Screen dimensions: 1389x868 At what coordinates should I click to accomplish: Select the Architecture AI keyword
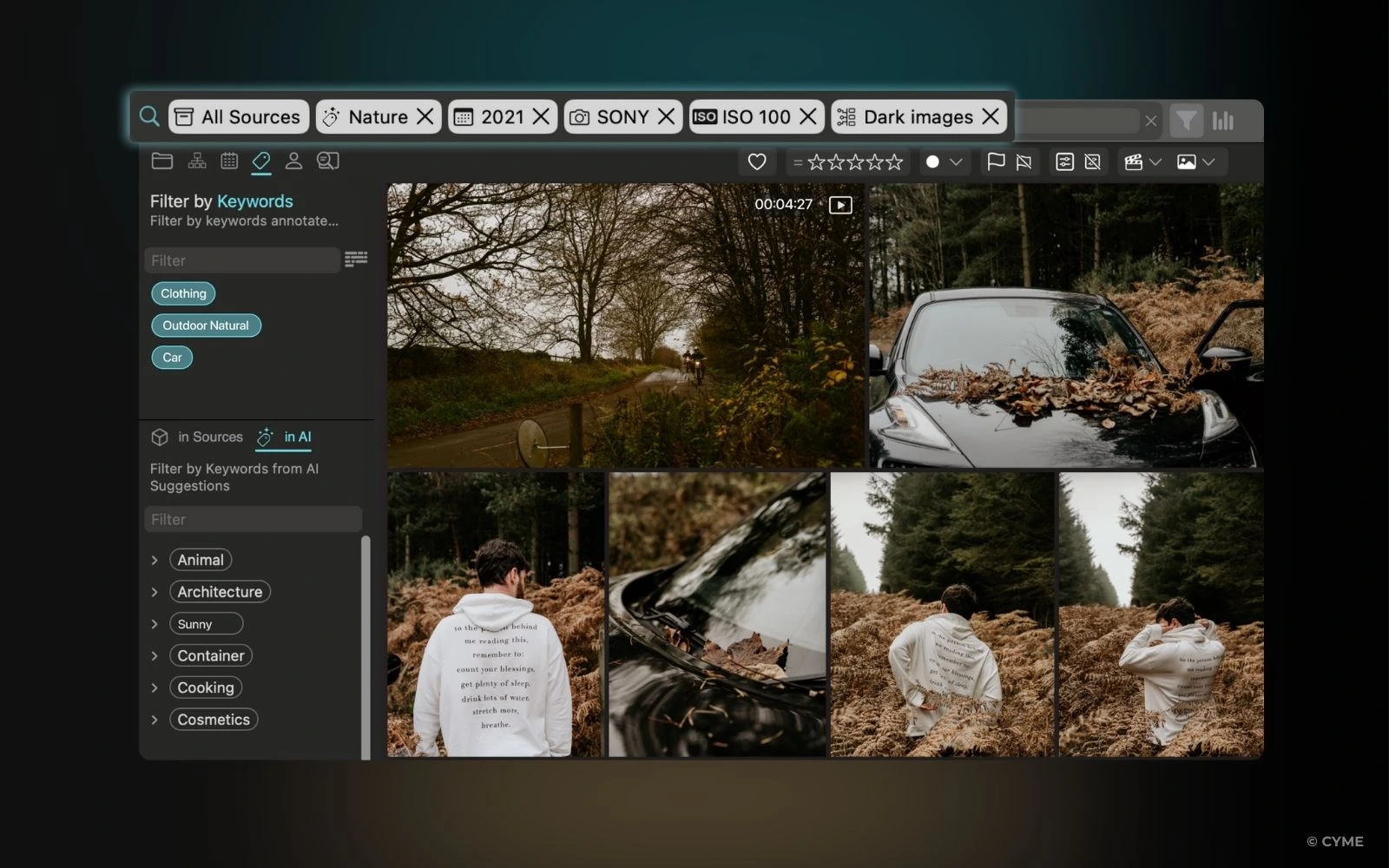coord(220,592)
